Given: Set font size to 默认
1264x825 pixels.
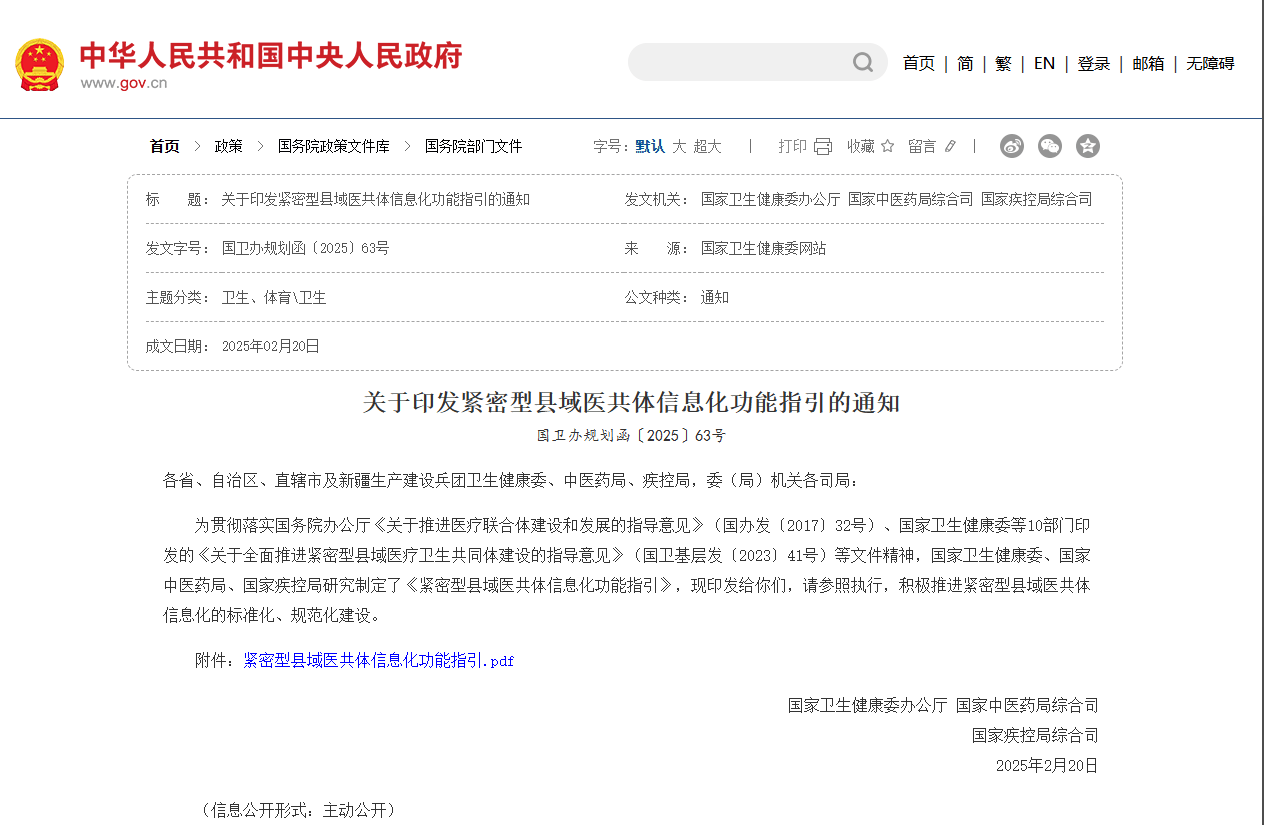Looking at the screenshot, I should coord(650,147).
